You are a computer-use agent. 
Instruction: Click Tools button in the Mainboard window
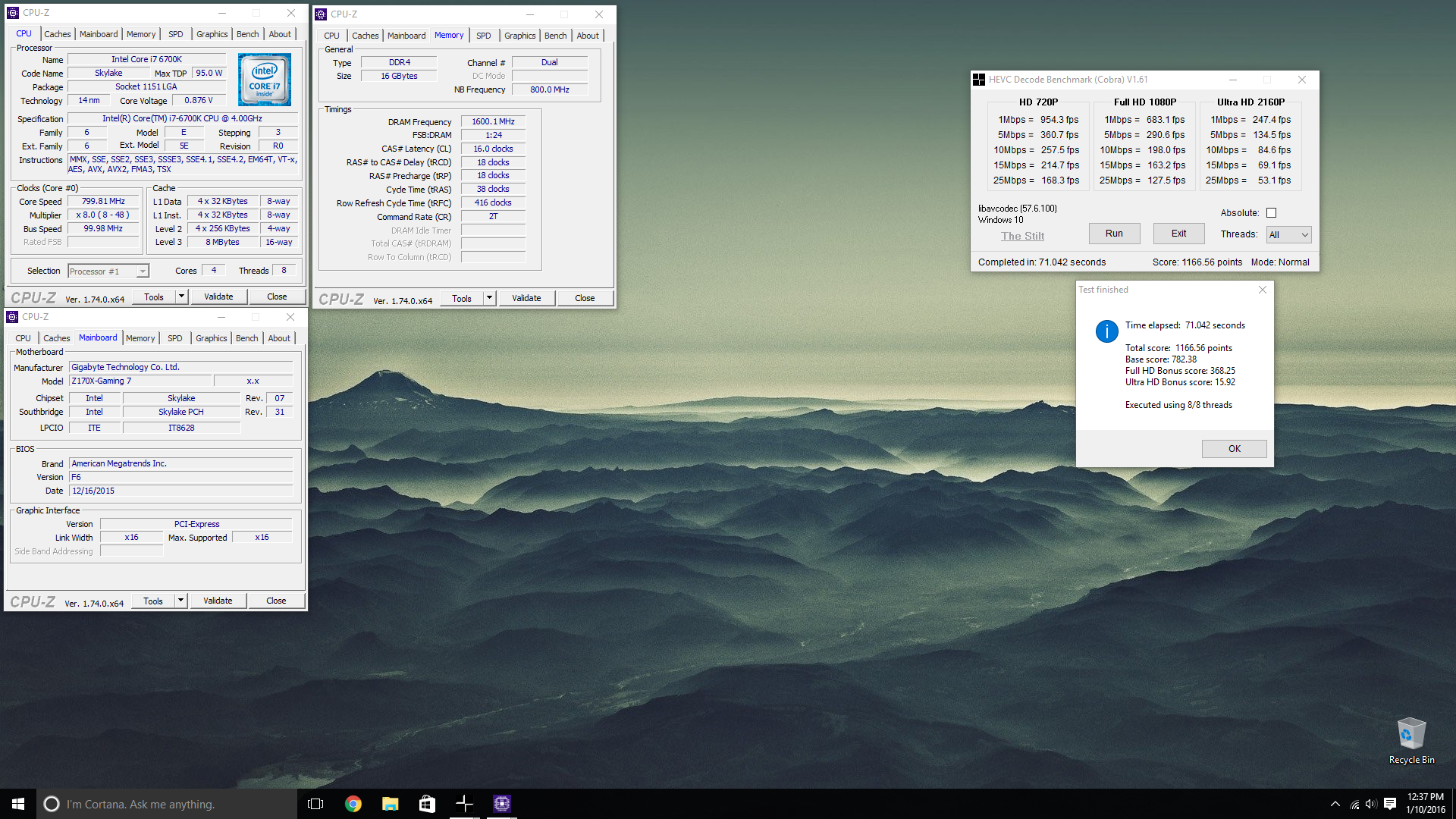click(x=153, y=601)
